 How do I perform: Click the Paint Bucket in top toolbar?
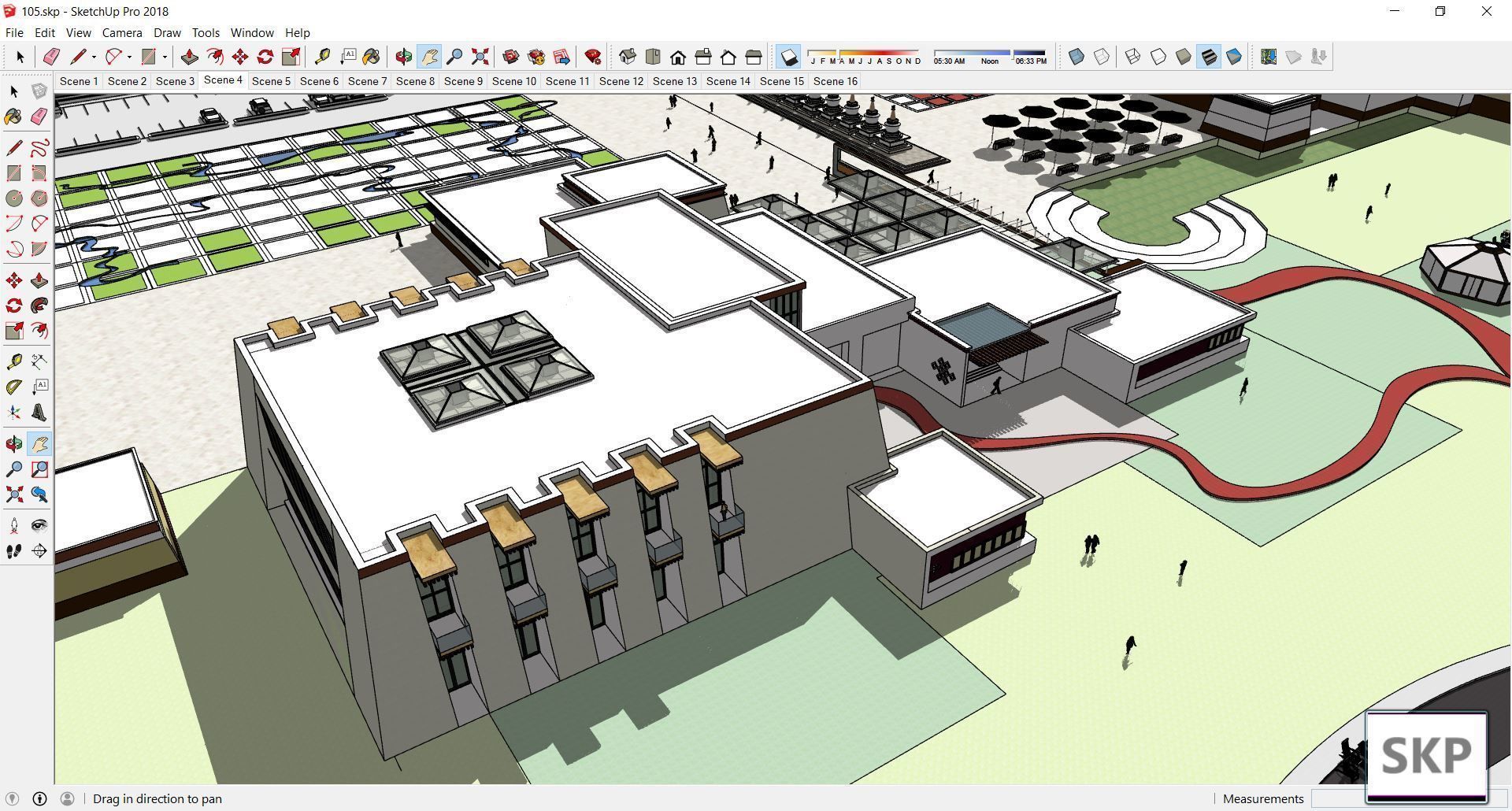[372, 57]
